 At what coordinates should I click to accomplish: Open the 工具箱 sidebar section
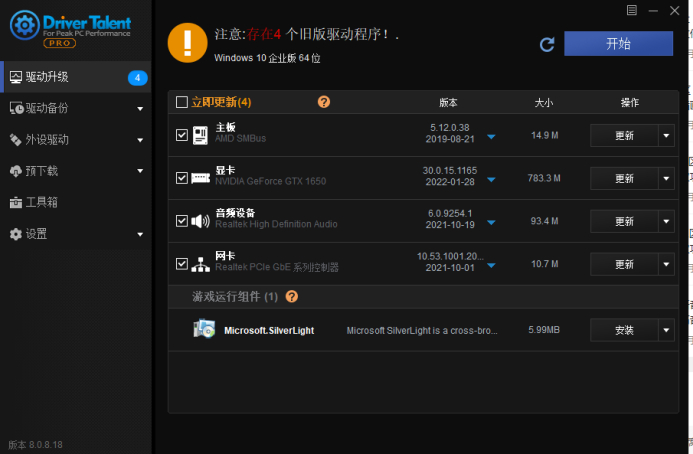pos(76,202)
